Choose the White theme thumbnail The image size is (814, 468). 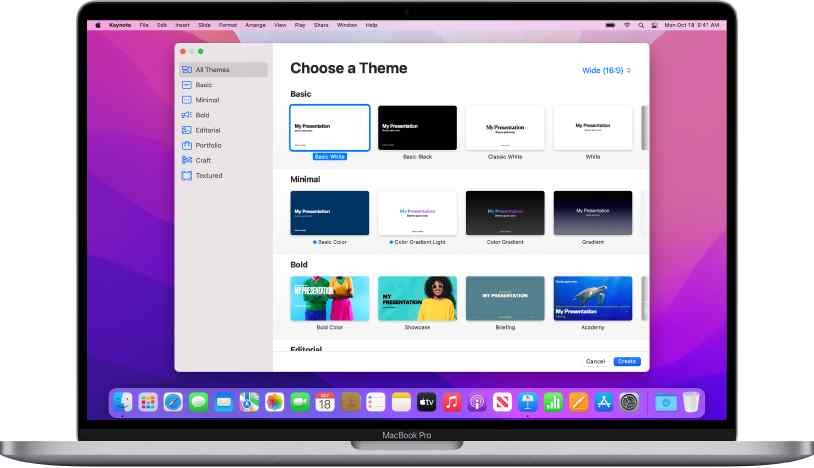[593, 128]
